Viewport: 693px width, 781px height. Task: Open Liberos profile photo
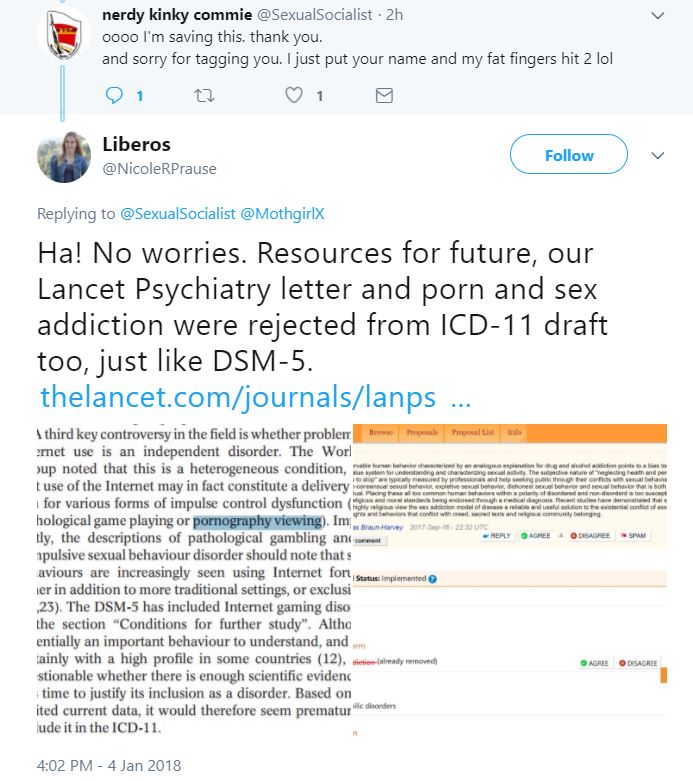(x=64, y=157)
